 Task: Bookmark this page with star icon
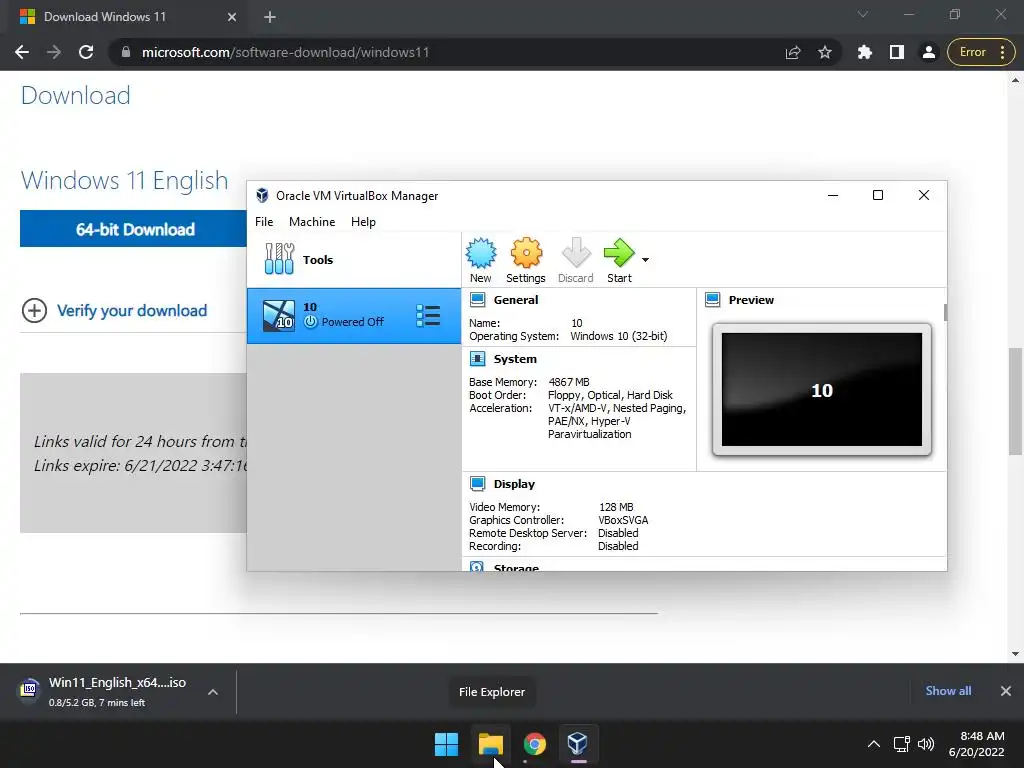pos(825,52)
